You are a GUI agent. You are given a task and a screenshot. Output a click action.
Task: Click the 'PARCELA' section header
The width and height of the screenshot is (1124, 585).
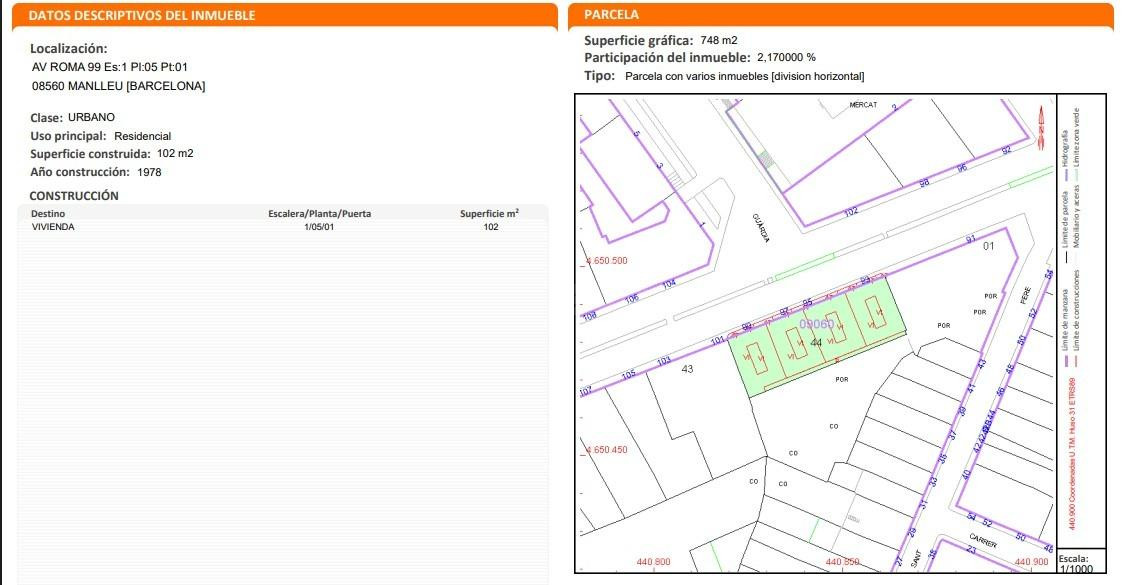point(611,14)
